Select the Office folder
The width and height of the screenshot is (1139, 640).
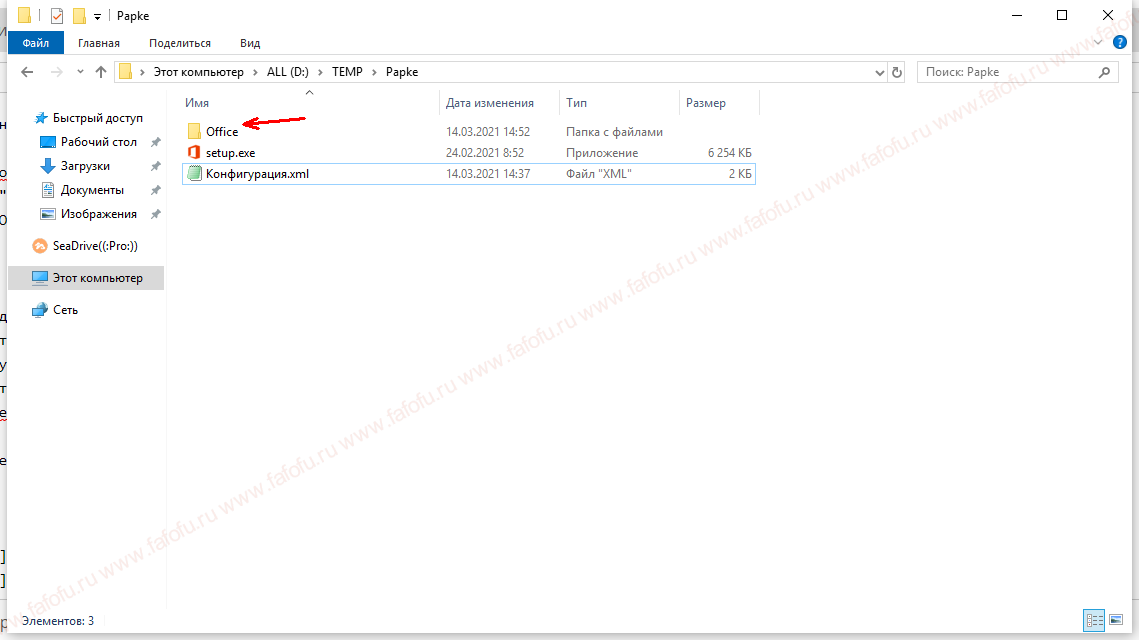pyautogui.click(x=222, y=131)
